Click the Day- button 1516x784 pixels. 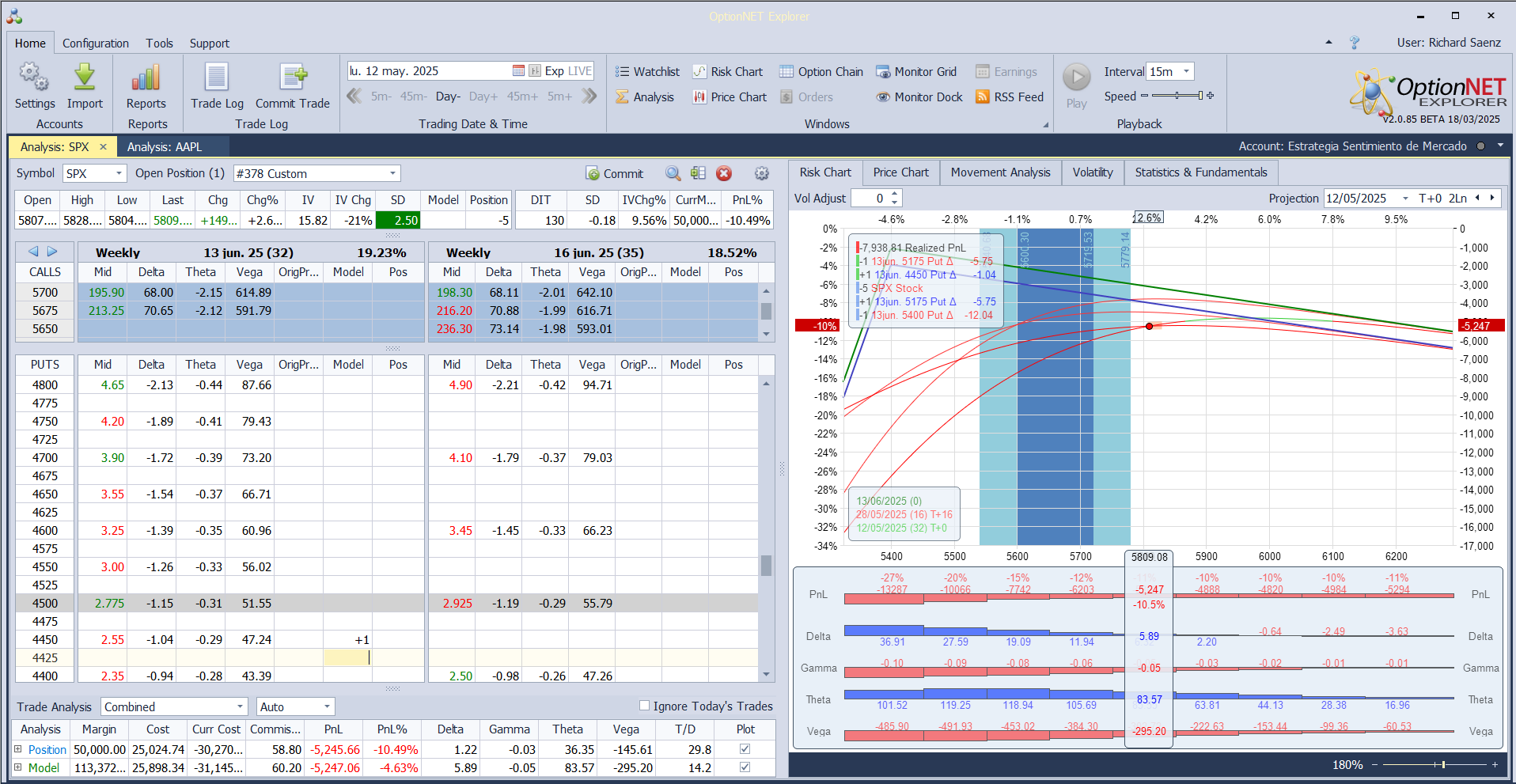click(448, 97)
